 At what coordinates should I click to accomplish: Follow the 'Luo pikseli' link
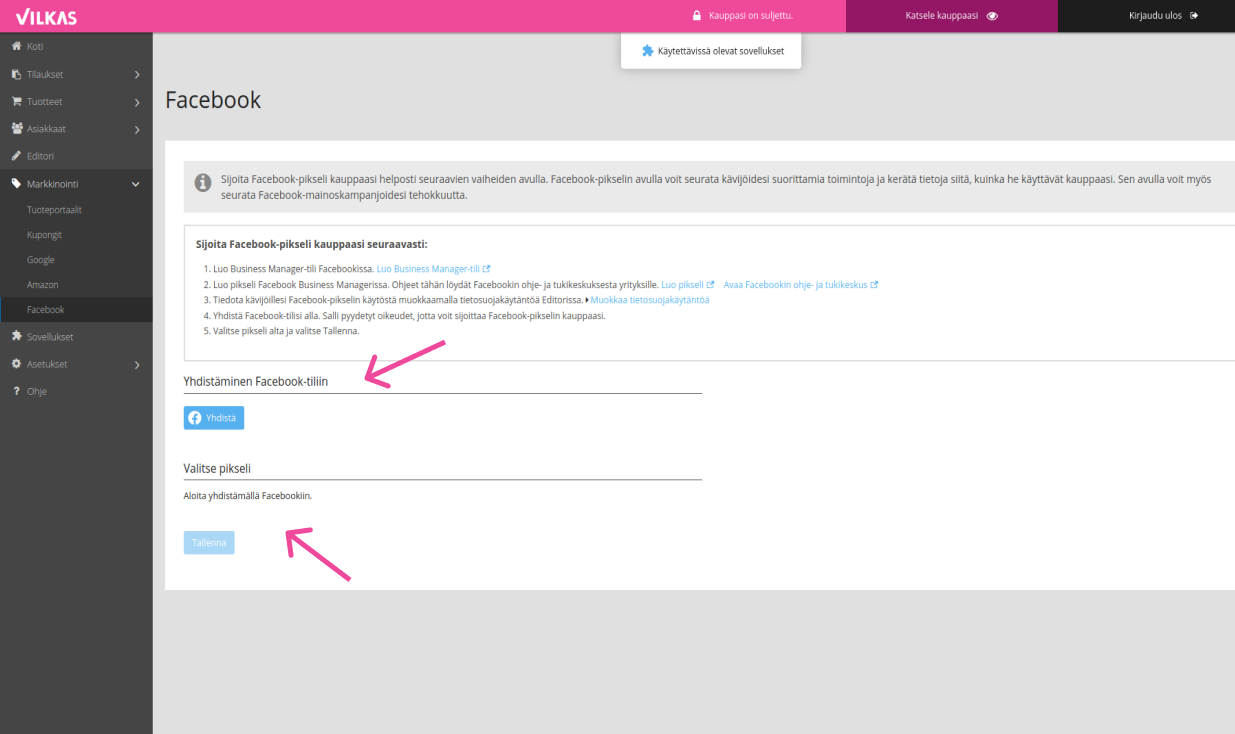688,284
